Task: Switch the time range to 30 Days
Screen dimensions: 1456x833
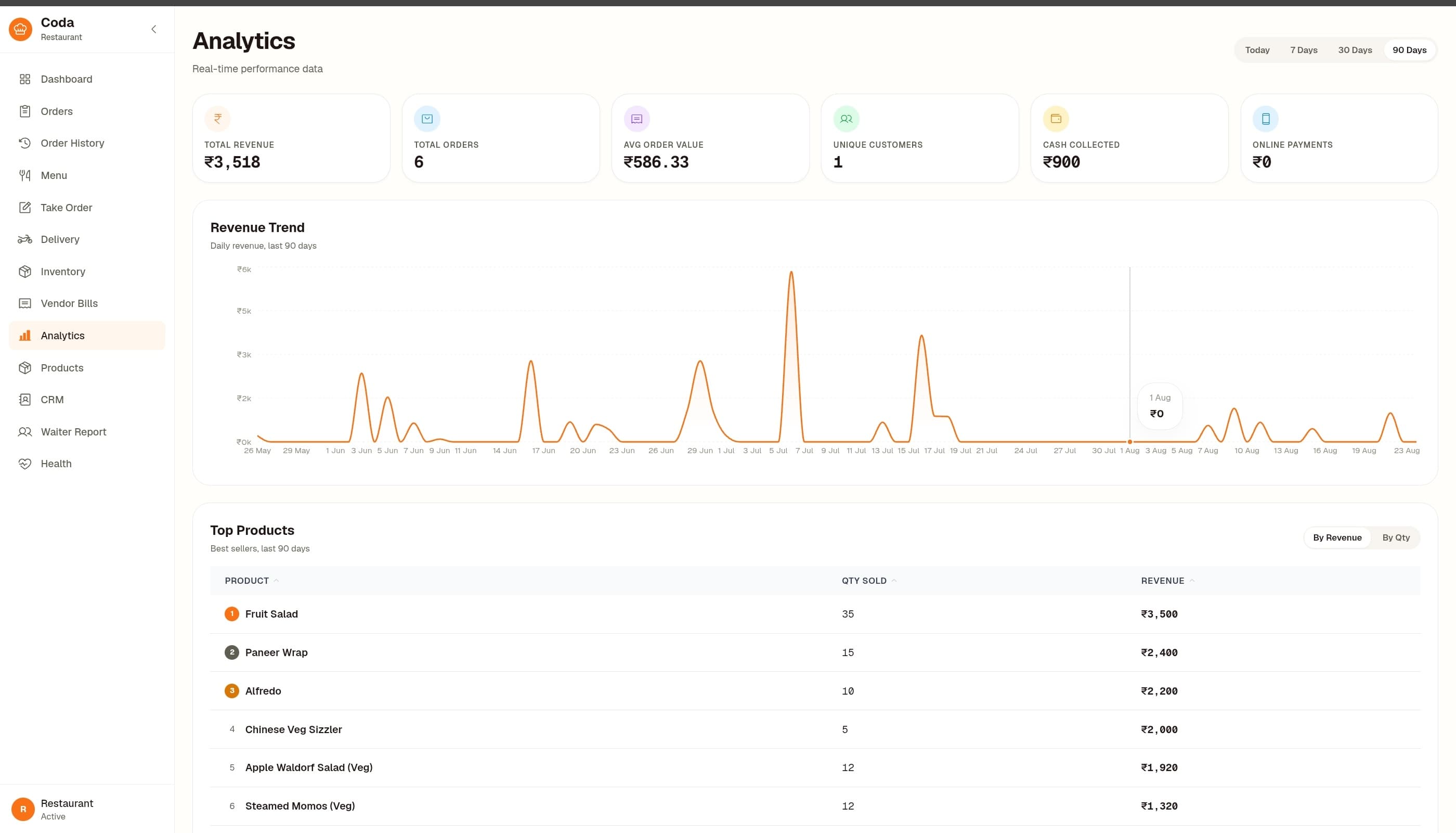Action: coord(1355,50)
